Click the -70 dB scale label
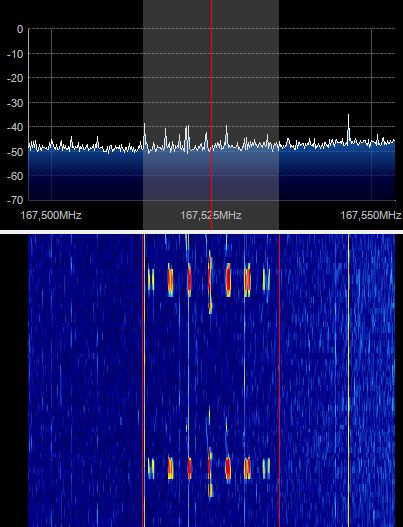 coord(15,200)
